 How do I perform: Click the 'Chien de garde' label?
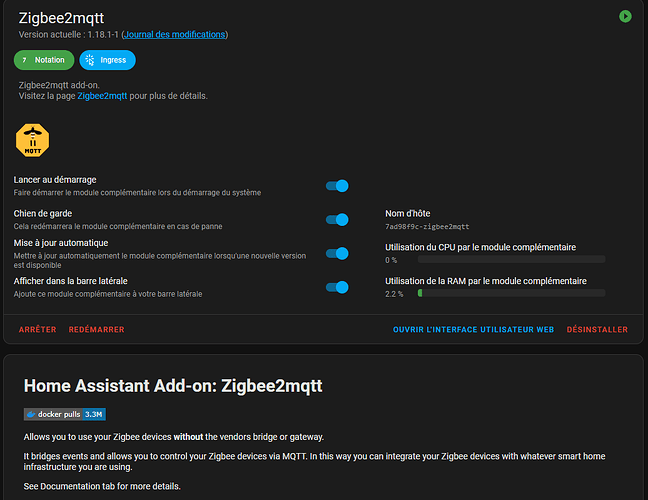43,213
